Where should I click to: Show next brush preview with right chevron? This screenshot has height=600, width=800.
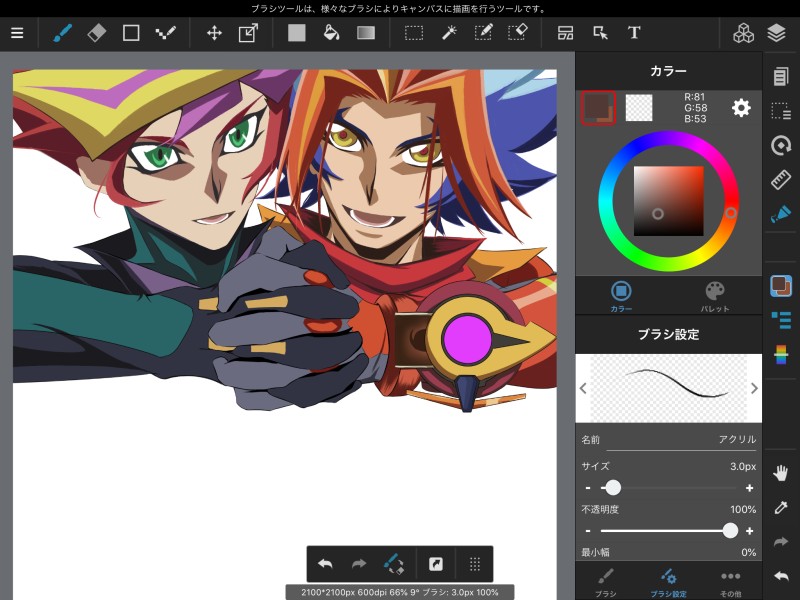pos(754,388)
